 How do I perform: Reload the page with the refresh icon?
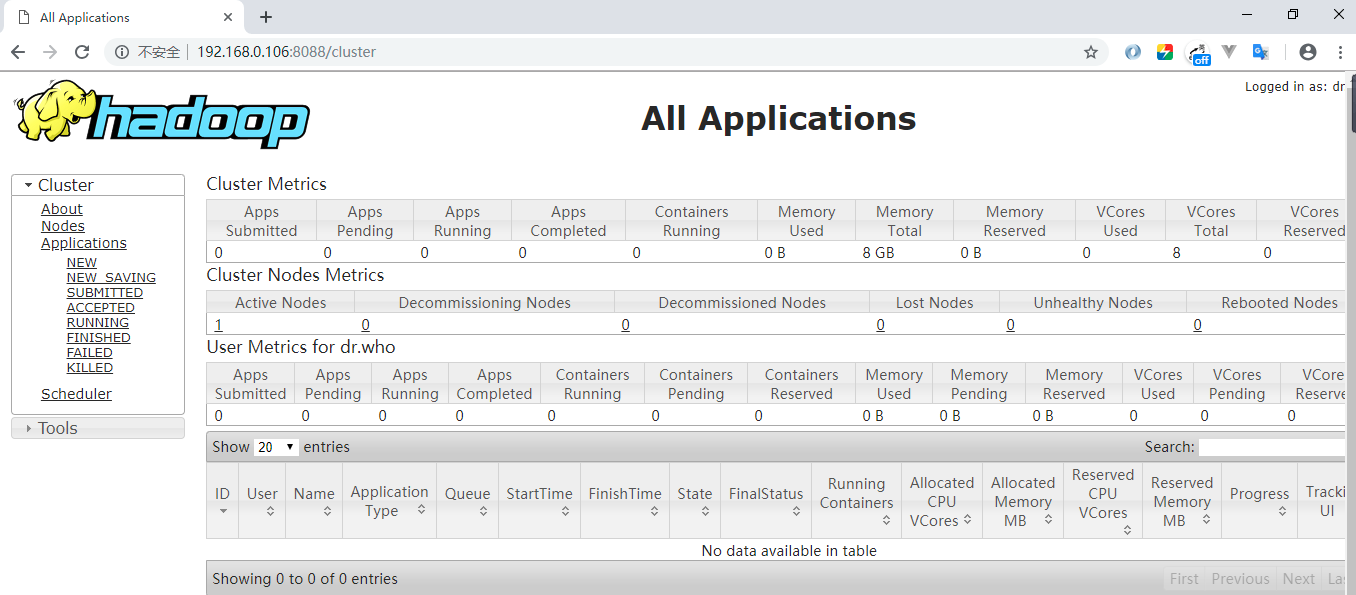pyautogui.click(x=82, y=52)
